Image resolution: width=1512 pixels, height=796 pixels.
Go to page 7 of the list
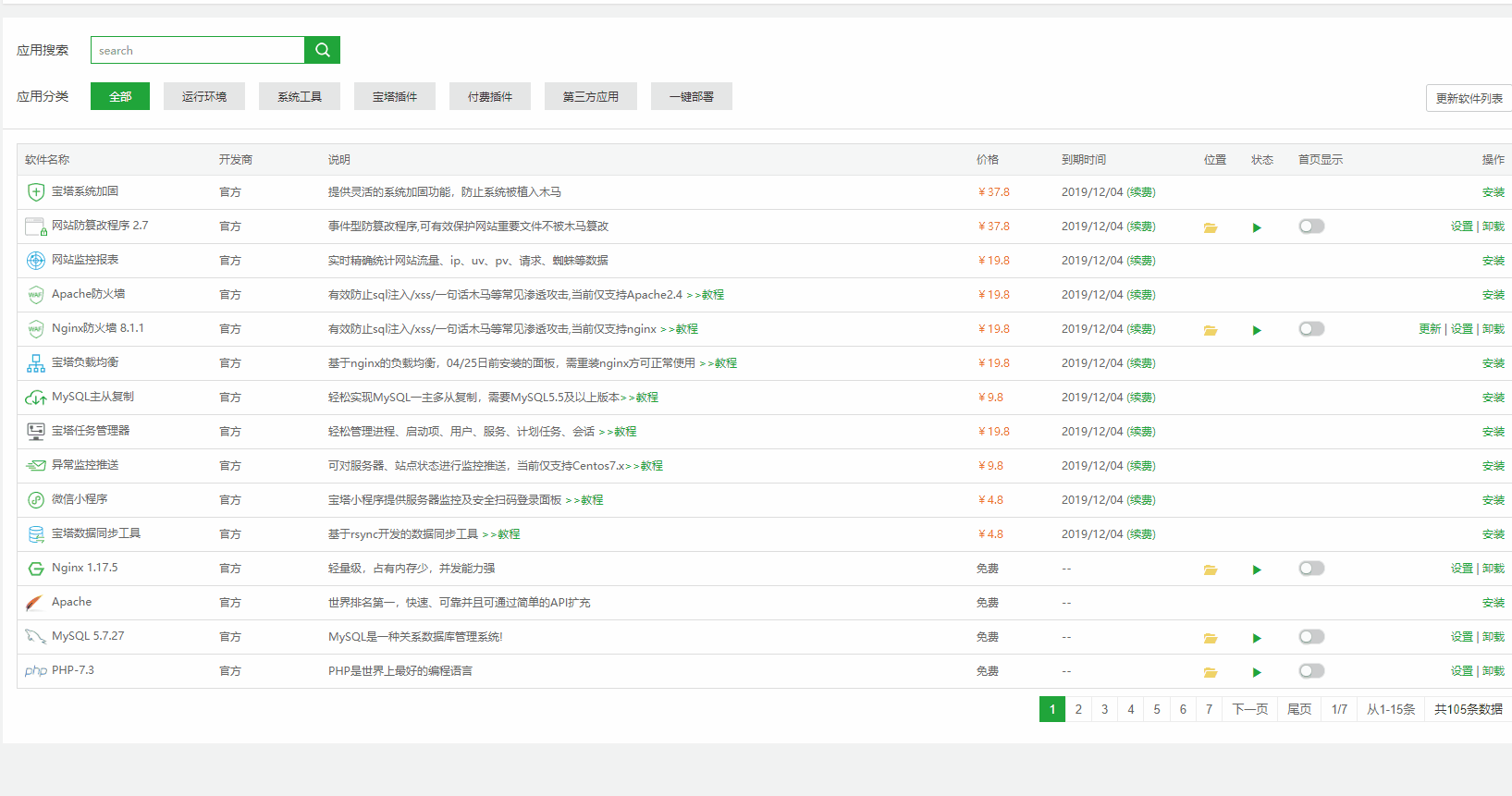click(x=1209, y=709)
